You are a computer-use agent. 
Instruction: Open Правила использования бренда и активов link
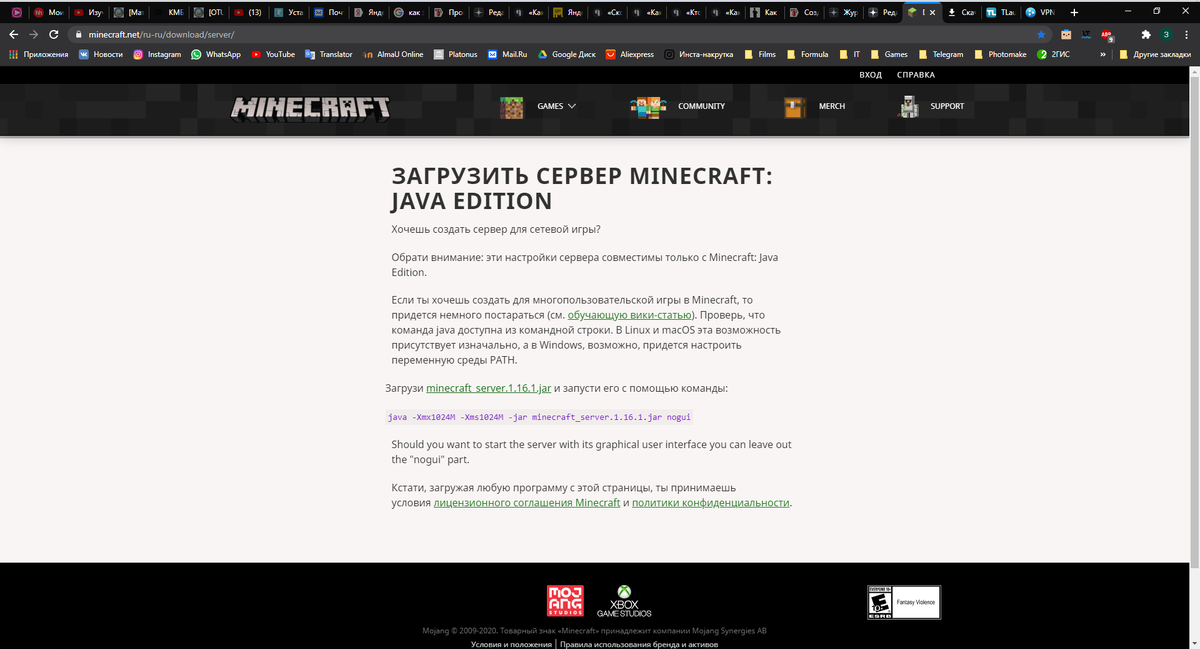pyautogui.click(x=639, y=644)
